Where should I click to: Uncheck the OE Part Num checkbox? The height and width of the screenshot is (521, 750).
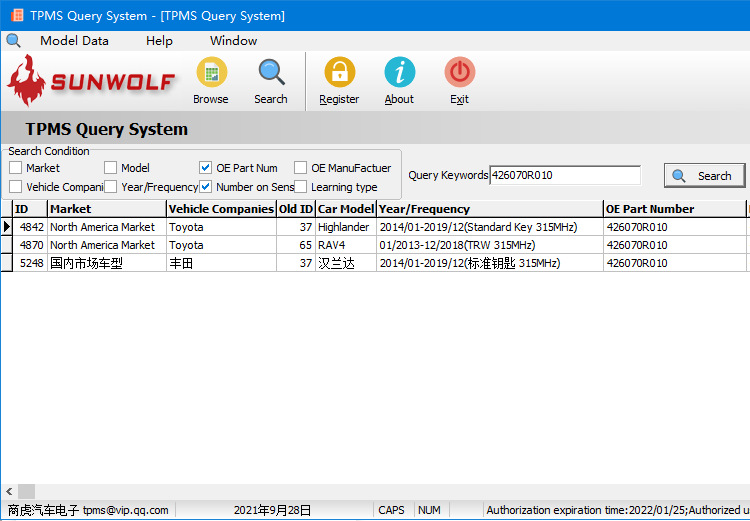click(206, 168)
